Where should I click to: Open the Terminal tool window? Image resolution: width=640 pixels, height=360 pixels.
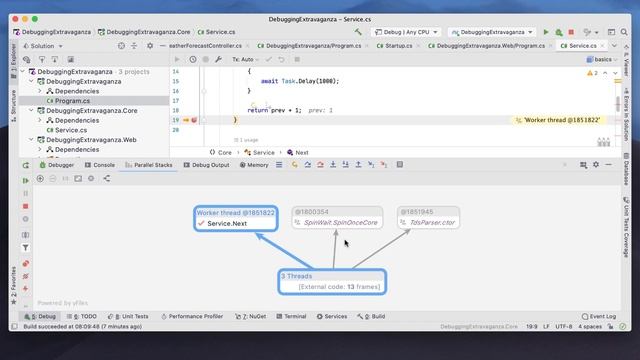coord(291,316)
